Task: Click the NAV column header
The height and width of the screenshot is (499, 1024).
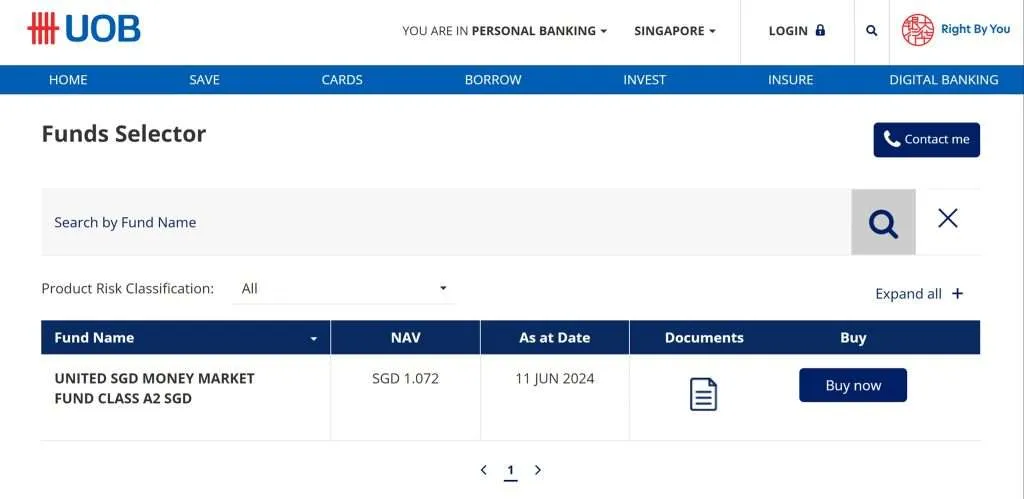Action: (406, 338)
